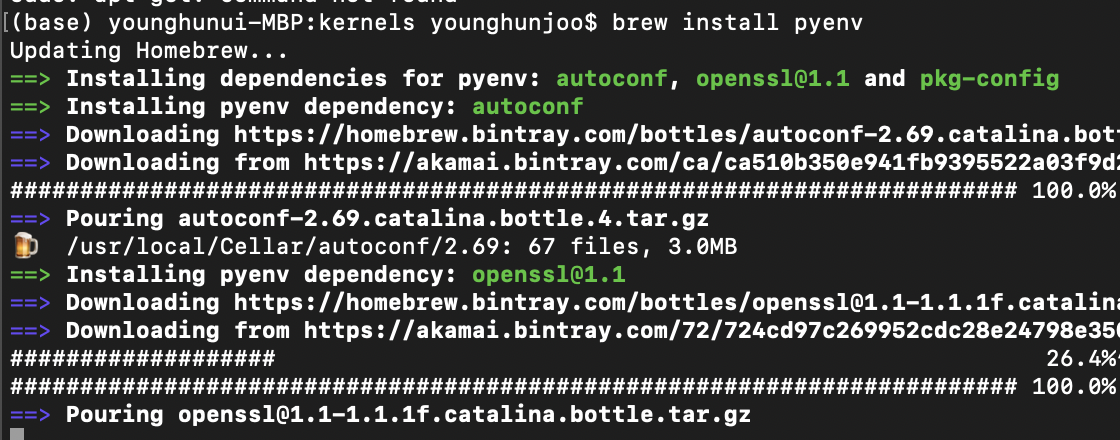This screenshot has width=1120, height=440.
Task: Click the terminal cursor block on last line
Action: 17,434
